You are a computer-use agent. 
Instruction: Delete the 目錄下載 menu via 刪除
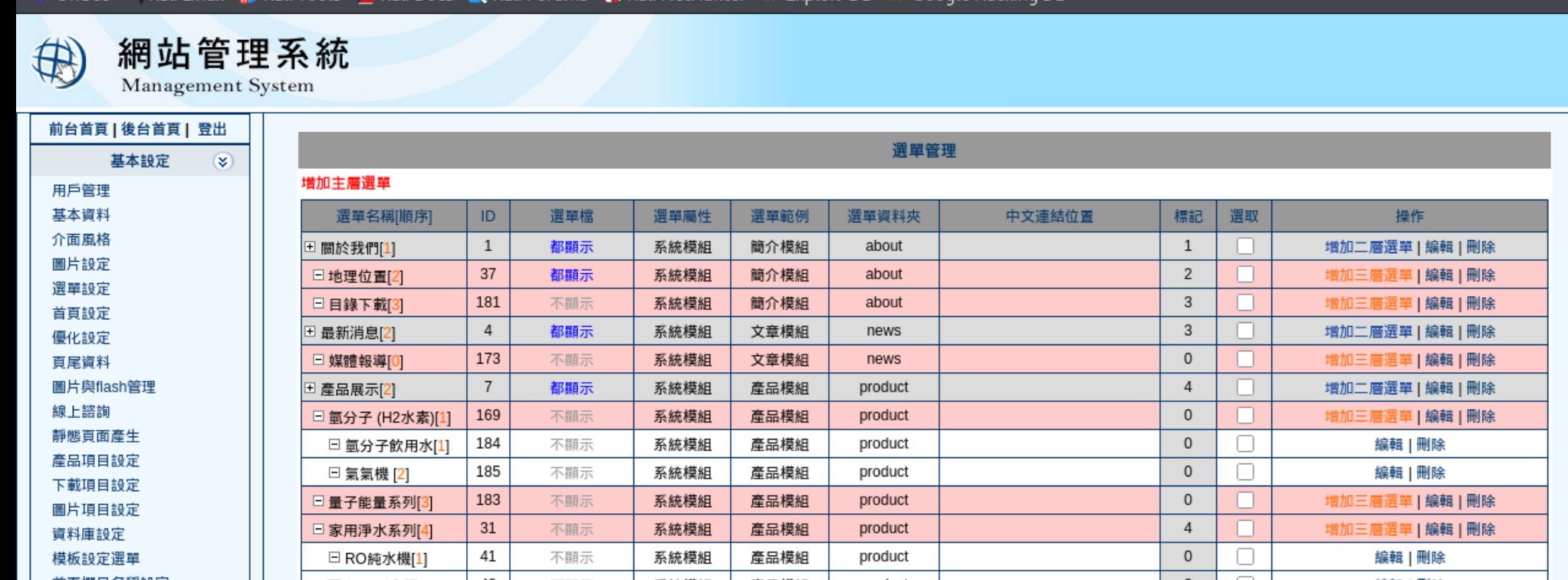[1481, 304]
